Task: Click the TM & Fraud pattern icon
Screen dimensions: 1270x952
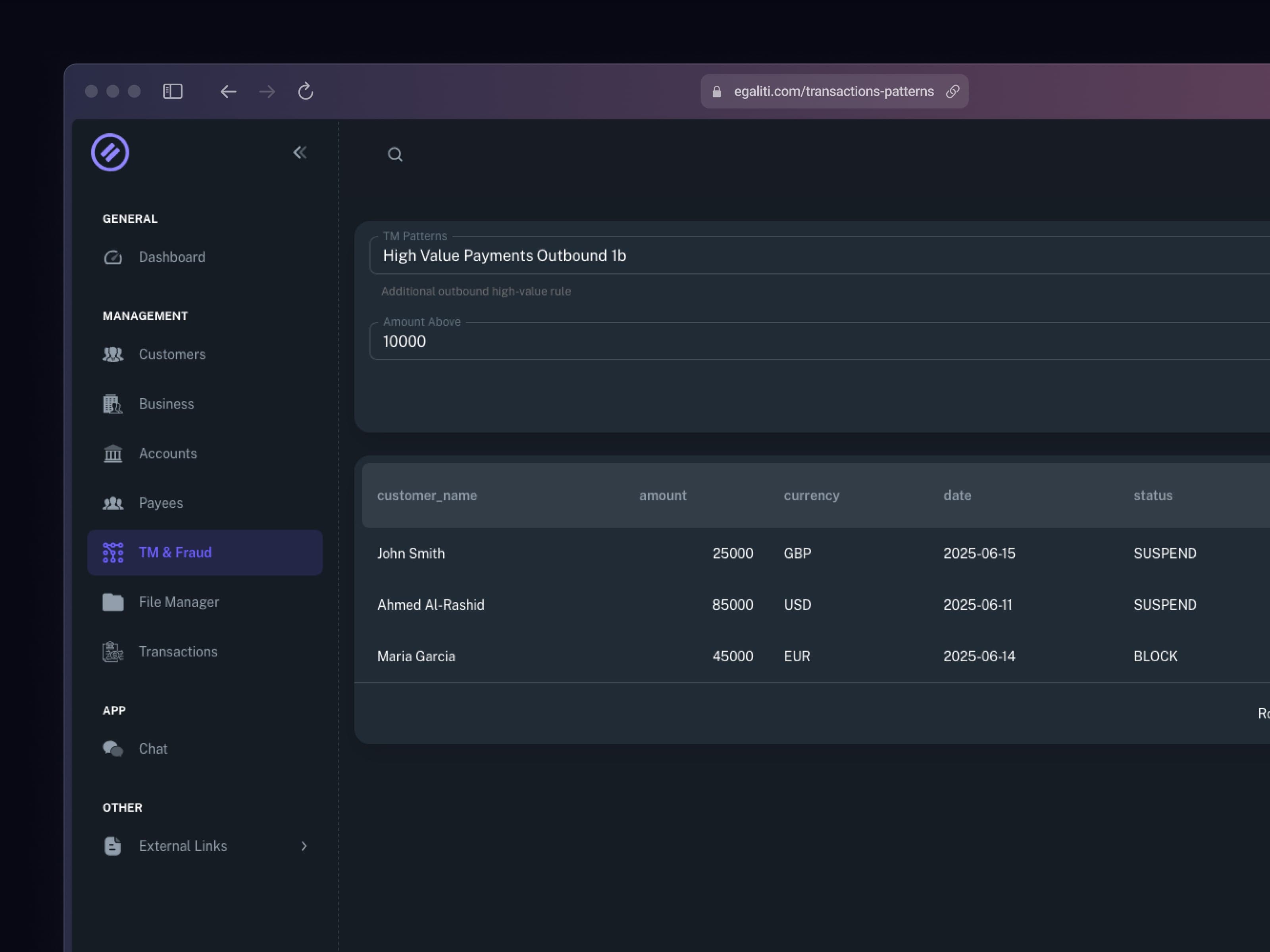Action: pyautogui.click(x=113, y=553)
